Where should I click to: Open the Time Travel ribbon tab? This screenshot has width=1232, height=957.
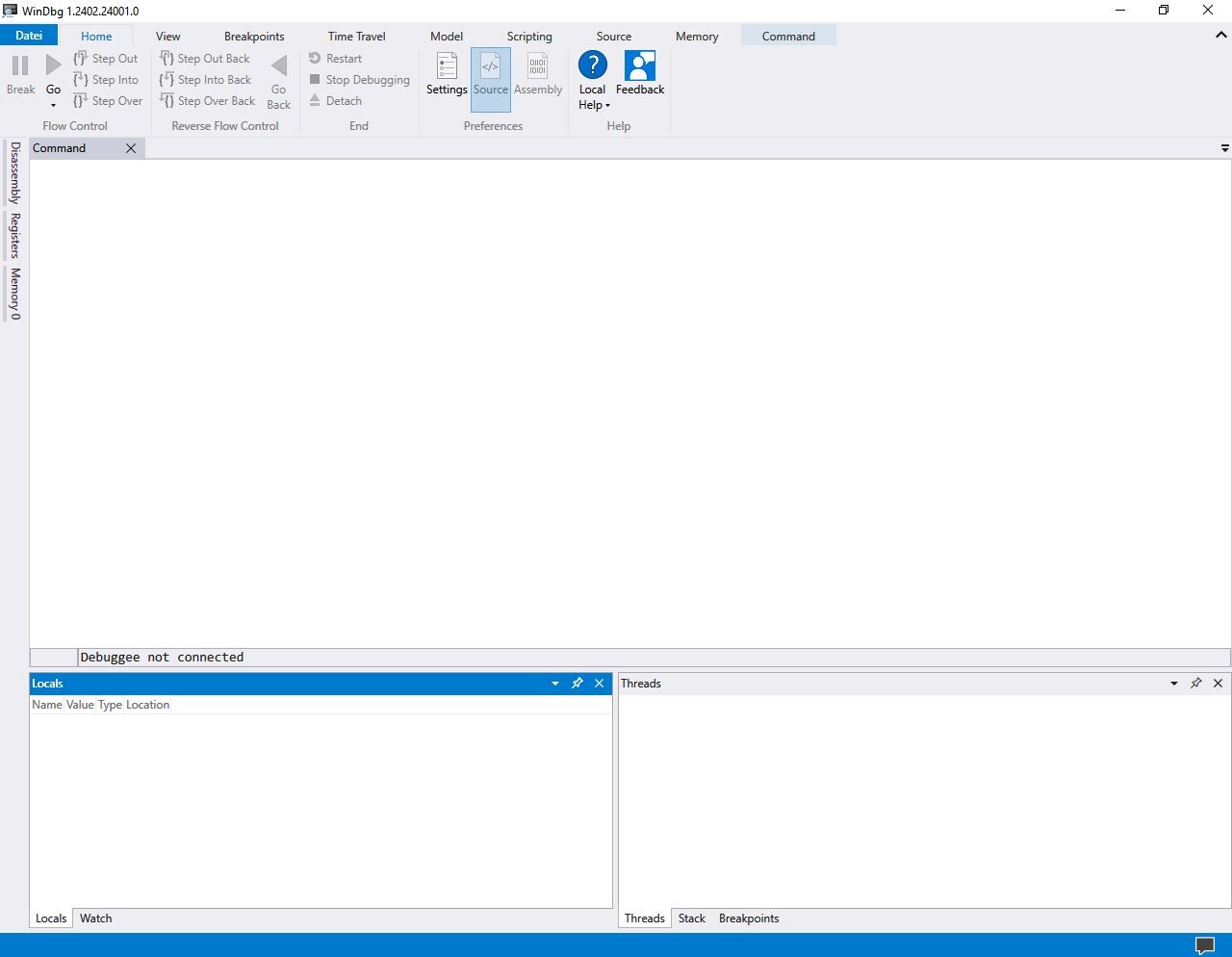point(356,37)
